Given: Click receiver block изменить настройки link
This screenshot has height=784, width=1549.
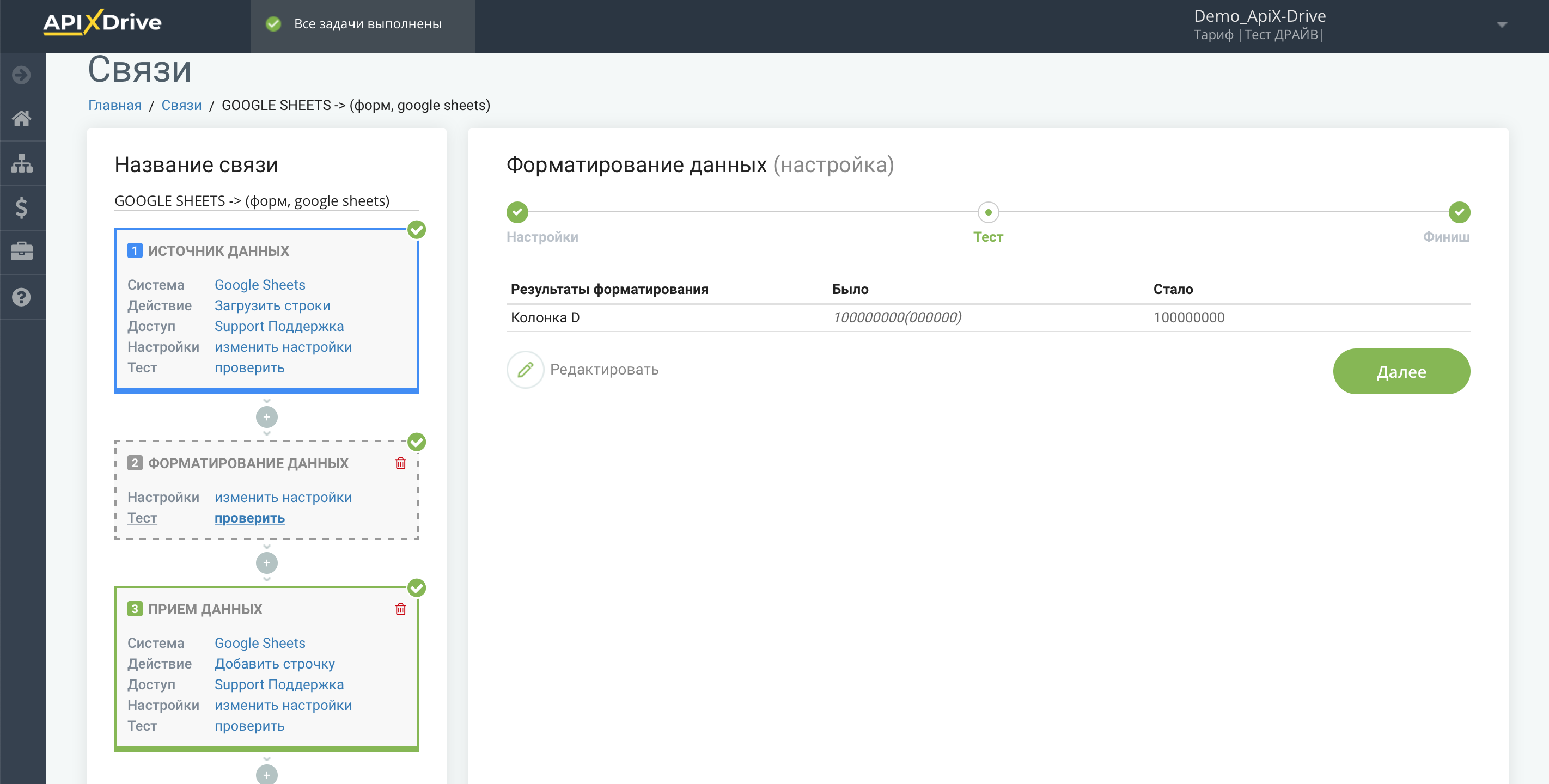Looking at the screenshot, I should click(283, 705).
